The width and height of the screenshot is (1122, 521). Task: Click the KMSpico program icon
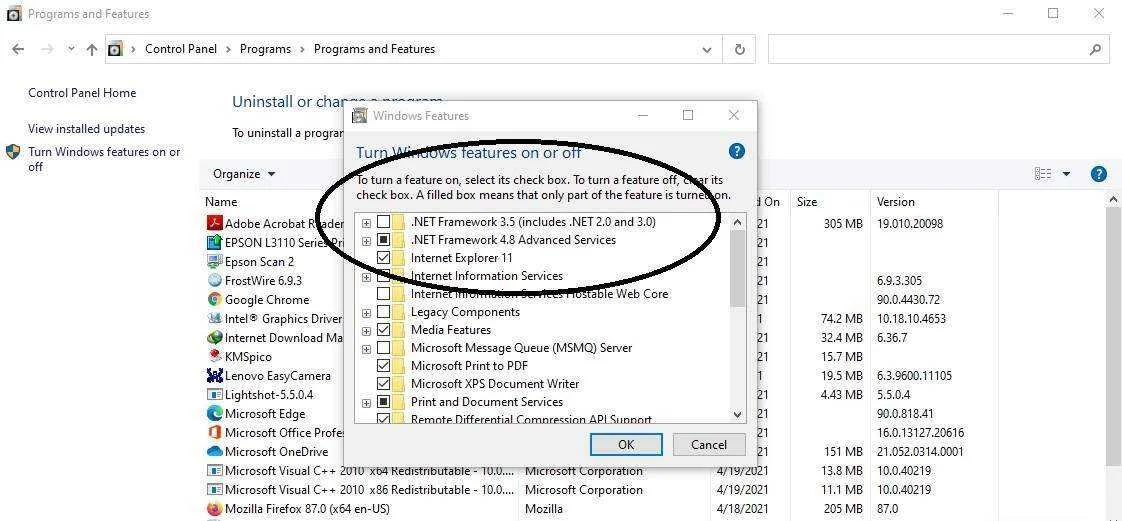(x=214, y=356)
